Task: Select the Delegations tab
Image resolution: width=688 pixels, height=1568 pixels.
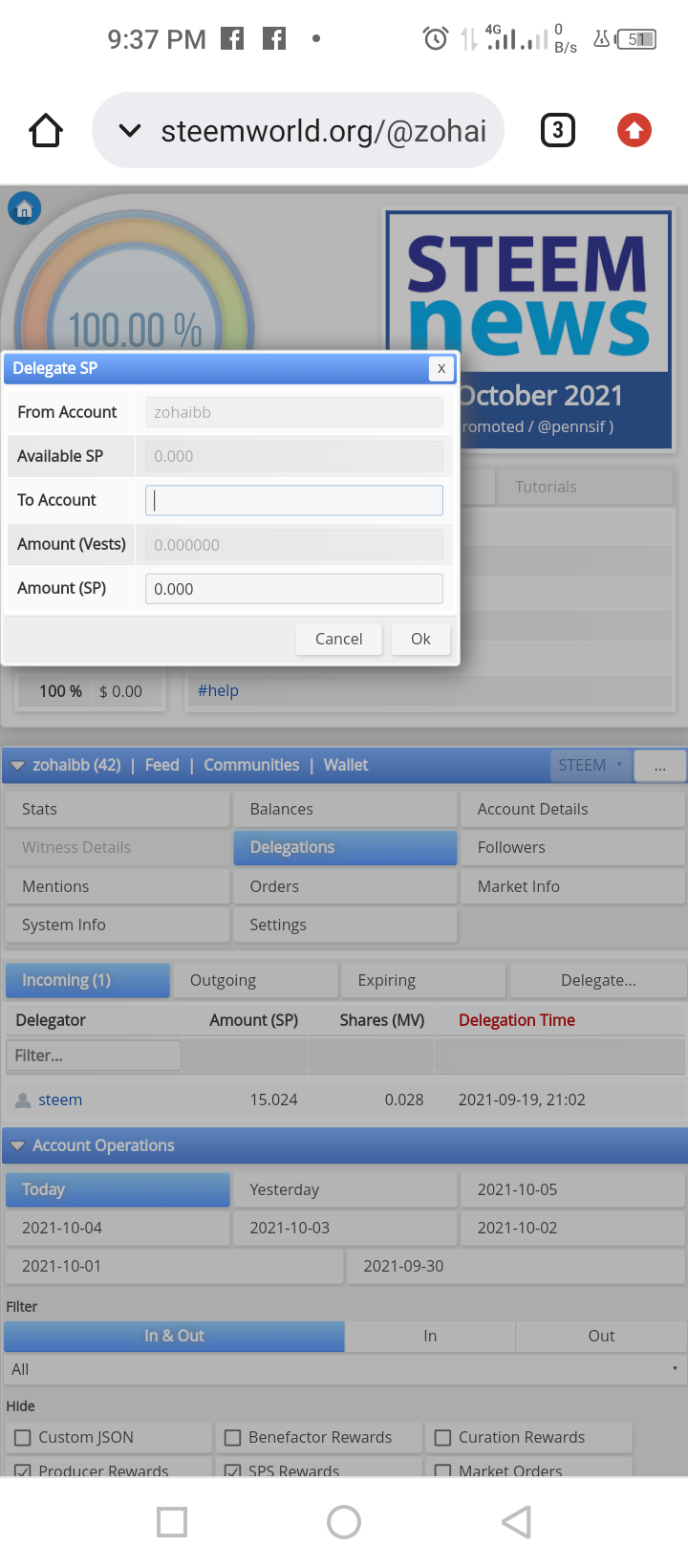Action: tap(345, 848)
